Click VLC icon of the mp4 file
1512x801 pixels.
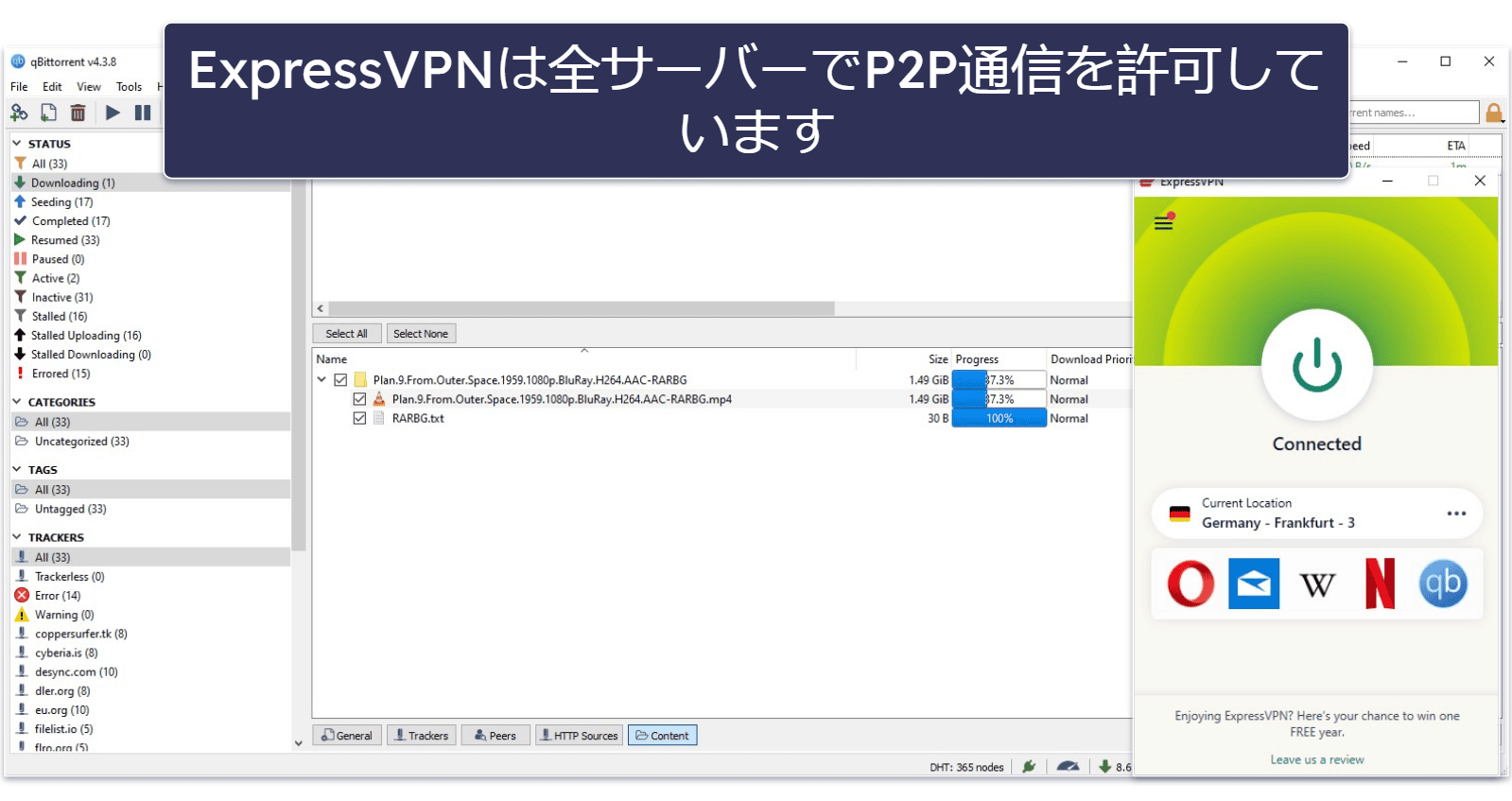coord(379,399)
